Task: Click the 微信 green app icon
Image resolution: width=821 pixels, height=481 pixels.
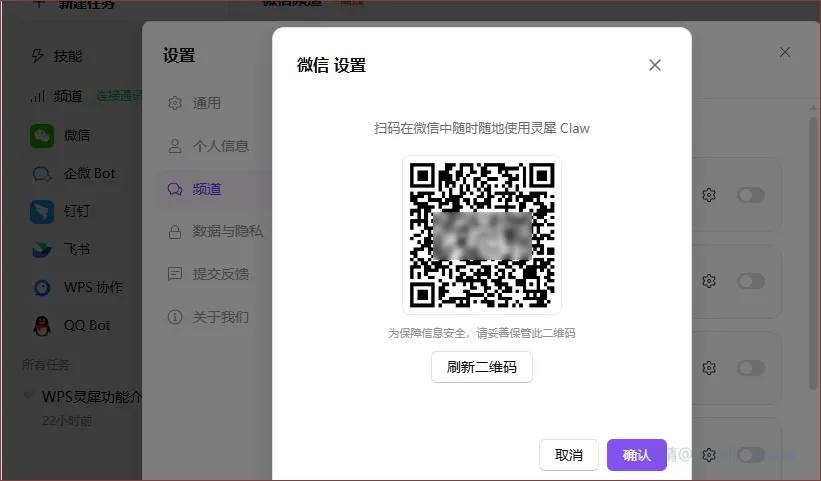Action: 42,136
